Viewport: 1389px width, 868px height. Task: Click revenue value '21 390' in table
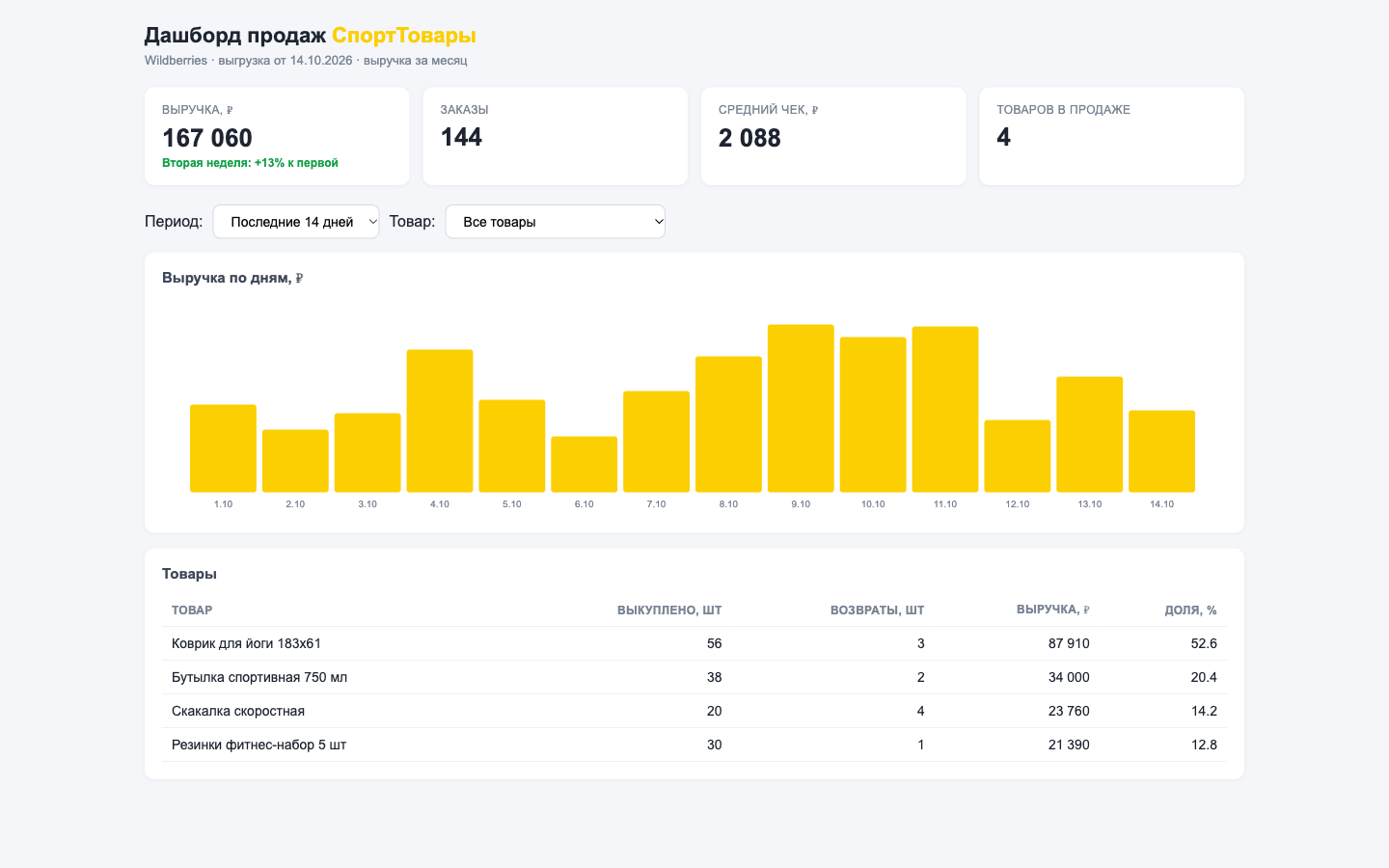pos(1069,745)
